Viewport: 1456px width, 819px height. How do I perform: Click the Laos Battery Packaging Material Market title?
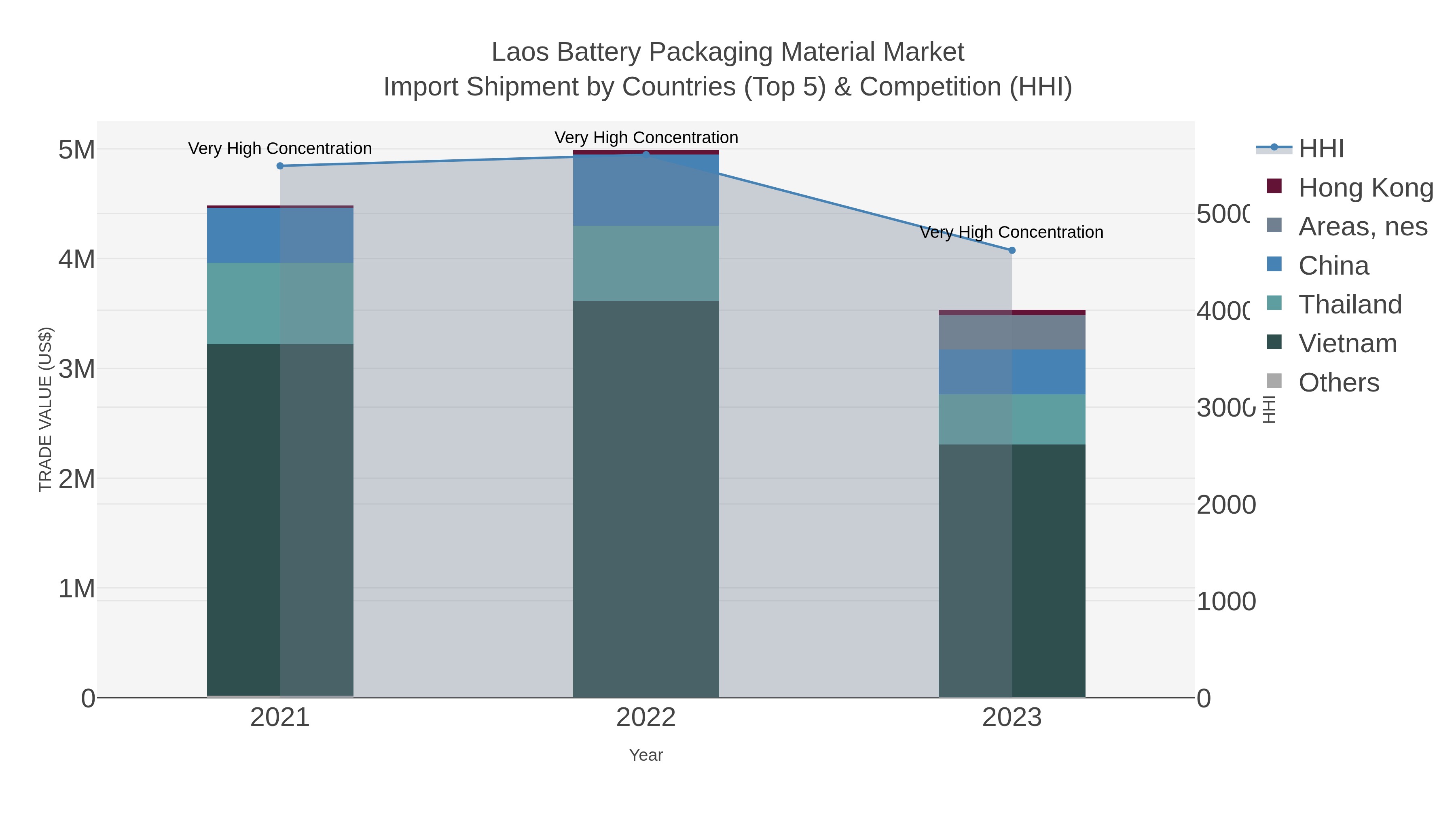tap(728, 52)
